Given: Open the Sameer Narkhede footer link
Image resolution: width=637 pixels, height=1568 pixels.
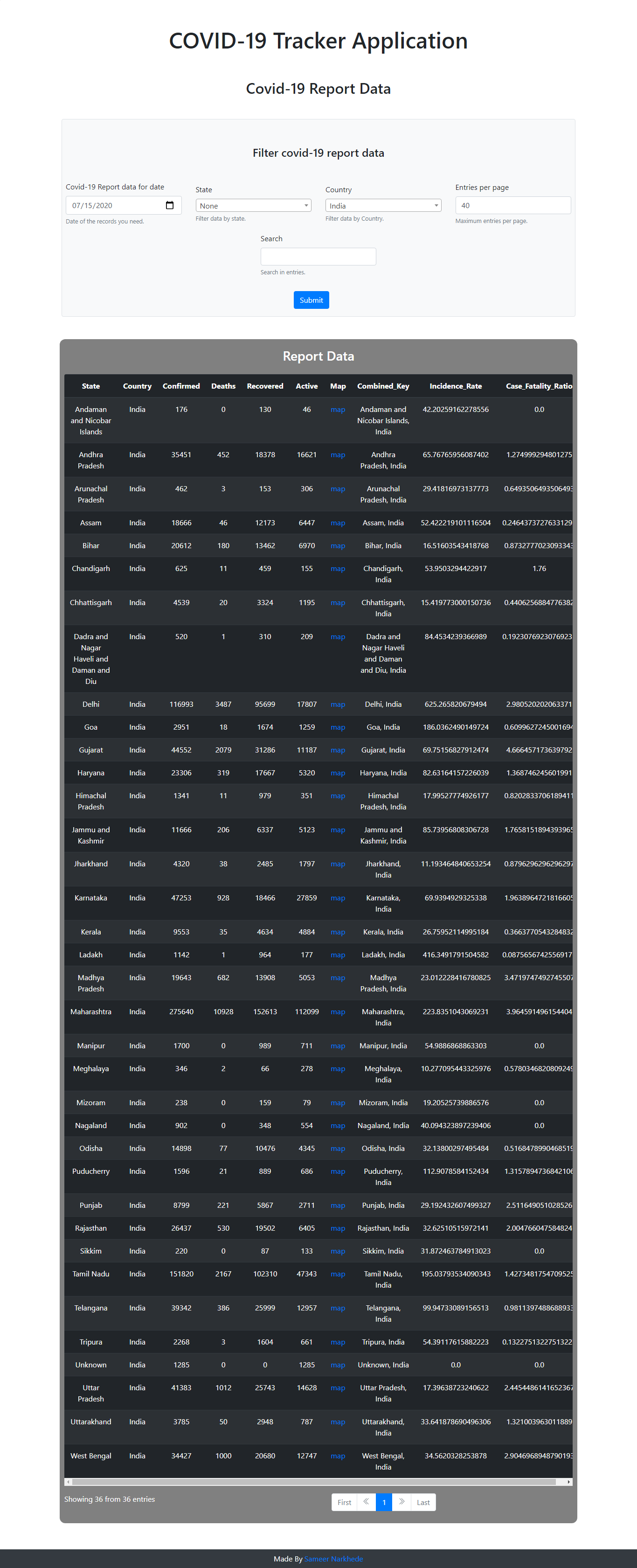Looking at the screenshot, I should (333, 1559).
